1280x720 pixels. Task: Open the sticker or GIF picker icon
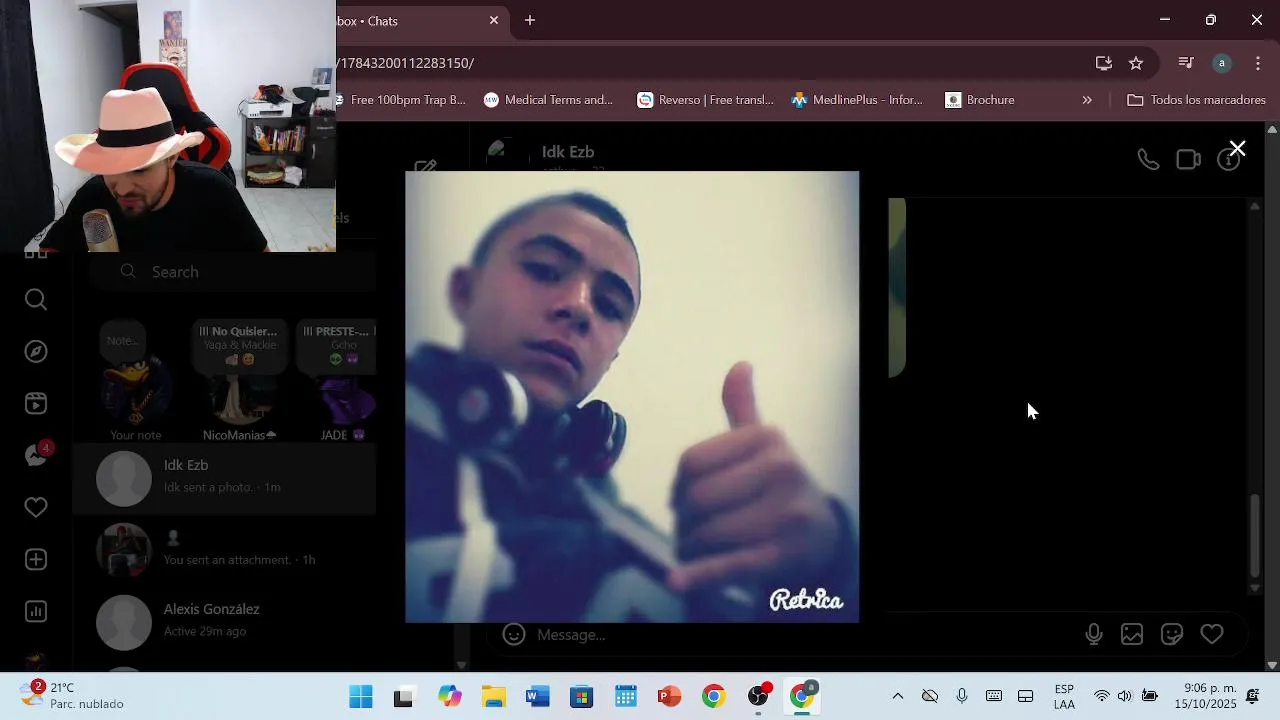point(1172,634)
